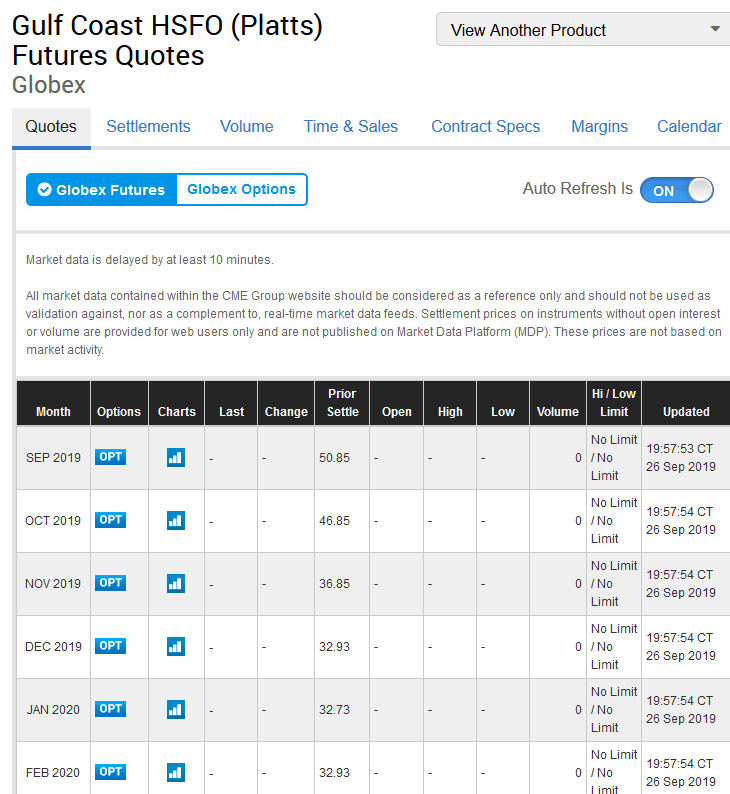Open the Margins tab
This screenshot has height=794, width=730.
(x=599, y=127)
